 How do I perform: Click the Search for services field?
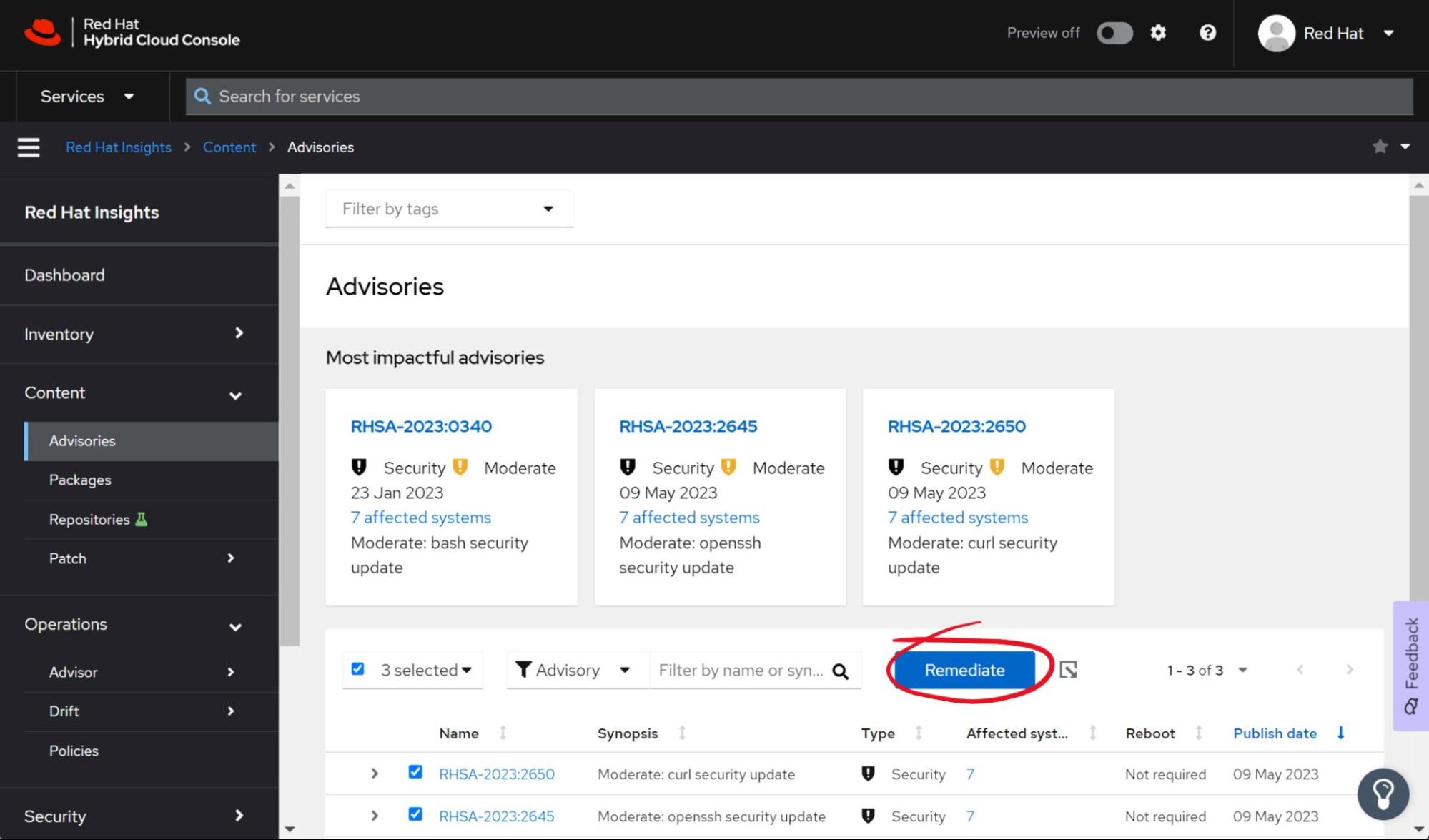coord(799,97)
